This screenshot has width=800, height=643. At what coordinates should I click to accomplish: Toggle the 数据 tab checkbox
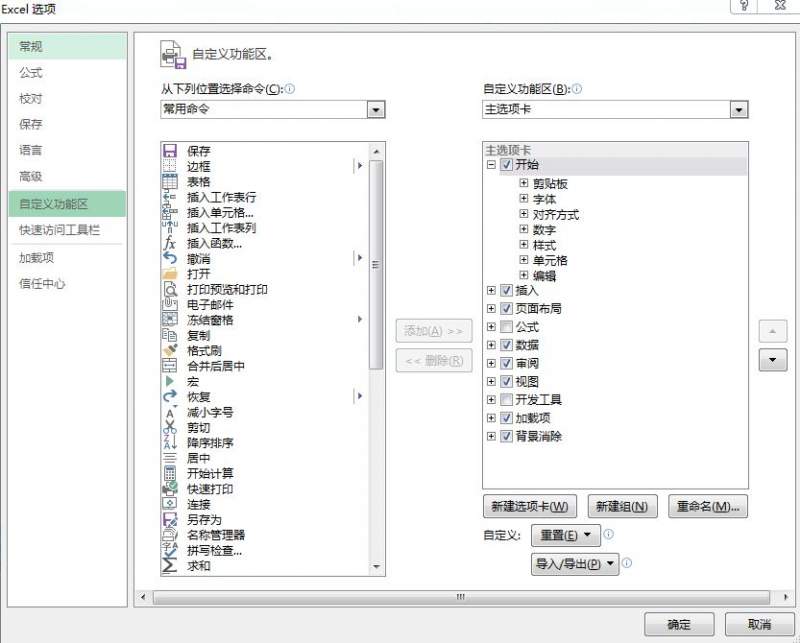[506, 345]
